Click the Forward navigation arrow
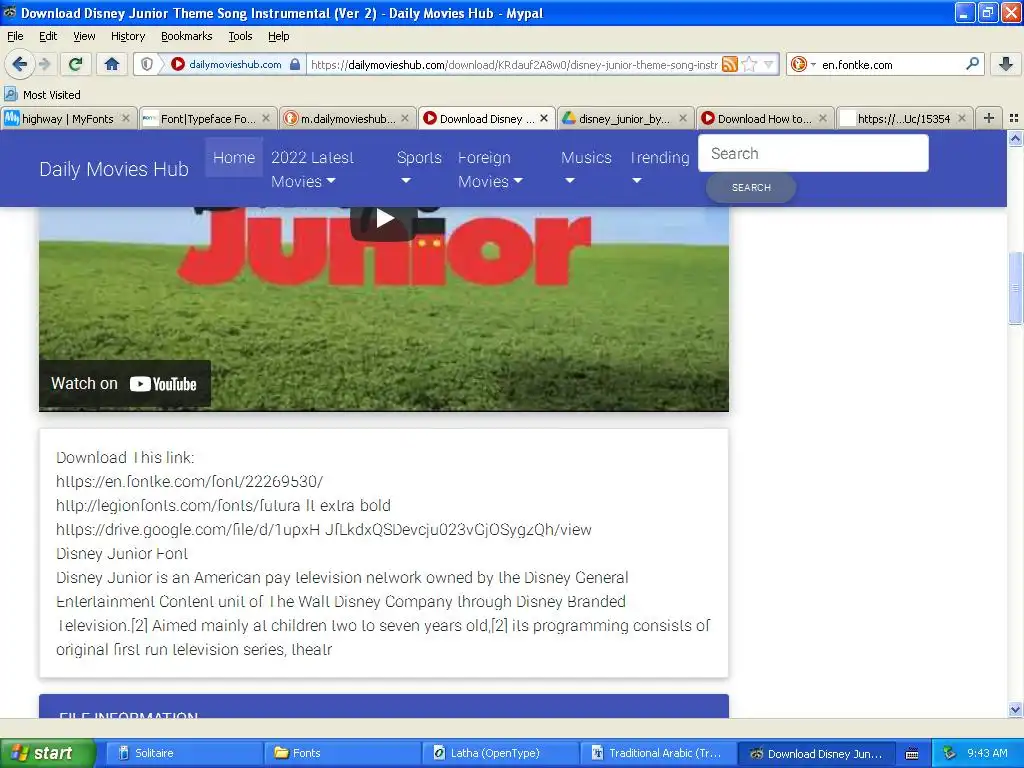The height and width of the screenshot is (768, 1024). [44, 64]
